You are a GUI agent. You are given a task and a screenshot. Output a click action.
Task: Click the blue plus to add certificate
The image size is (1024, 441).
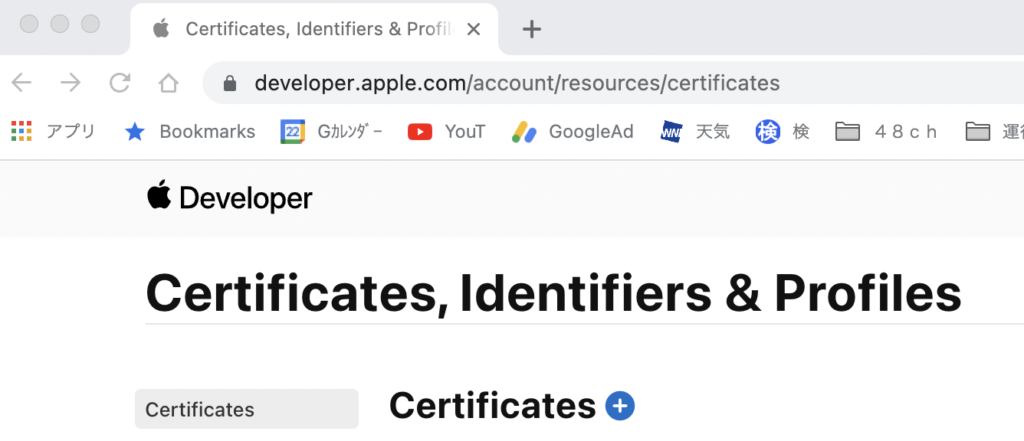(620, 406)
